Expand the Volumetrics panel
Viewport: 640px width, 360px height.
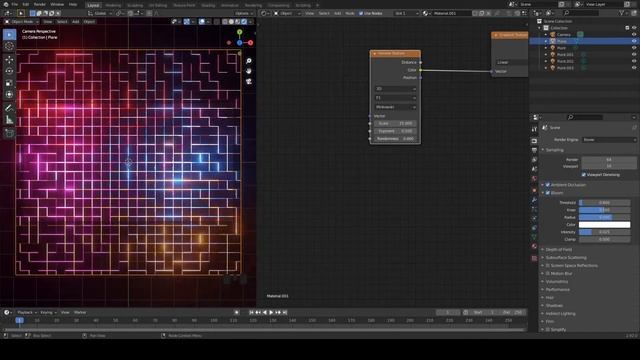[x=556, y=282]
